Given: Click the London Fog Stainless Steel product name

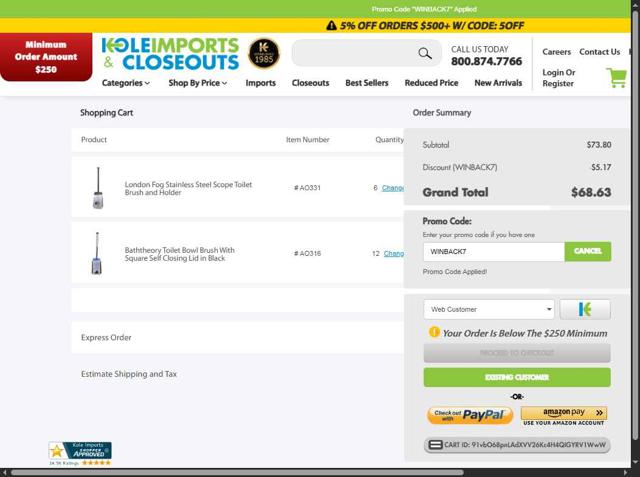Looking at the screenshot, I should tap(188, 188).
